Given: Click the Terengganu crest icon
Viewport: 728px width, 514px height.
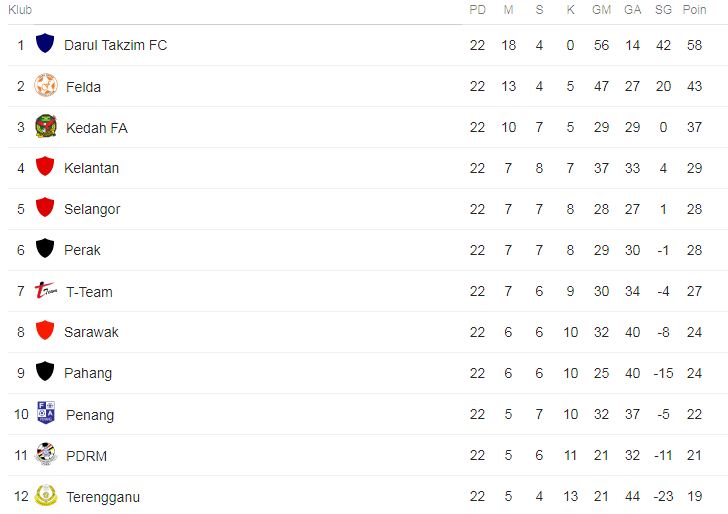Looking at the screenshot, I should [46, 496].
